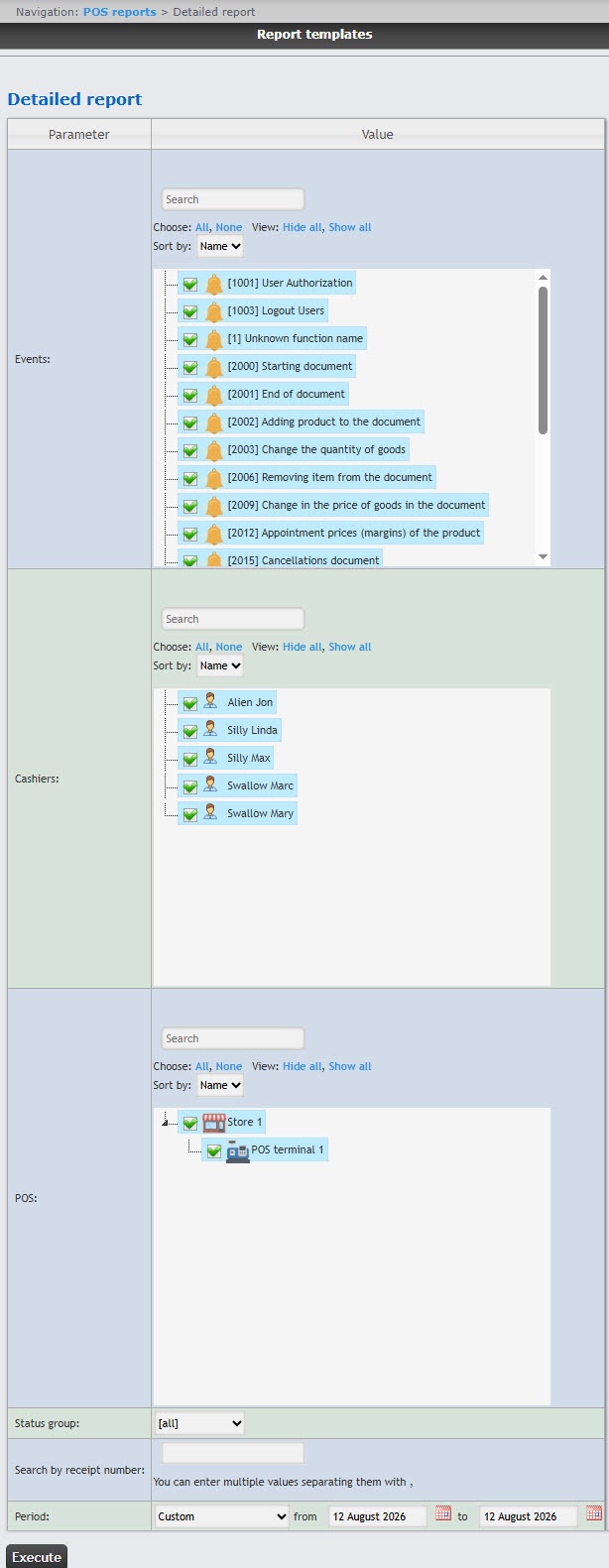Click the Store 1 shop icon

pyautogui.click(x=213, y=1123)
